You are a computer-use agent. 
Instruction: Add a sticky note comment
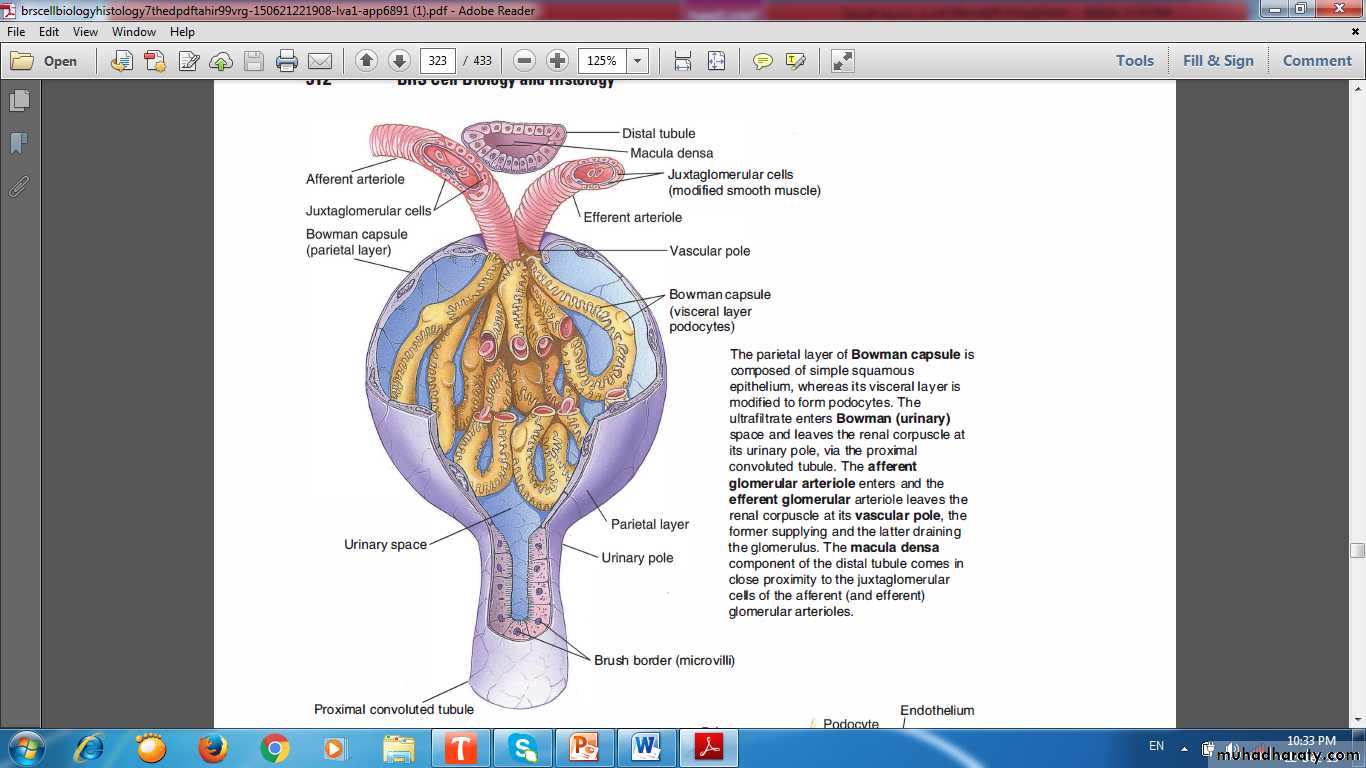point(763,61)
